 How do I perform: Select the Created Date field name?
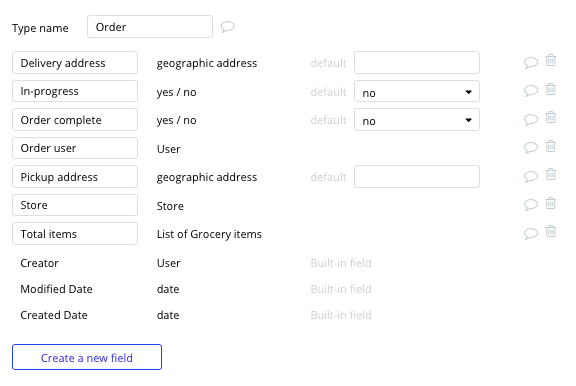click(x=54, y=315)
